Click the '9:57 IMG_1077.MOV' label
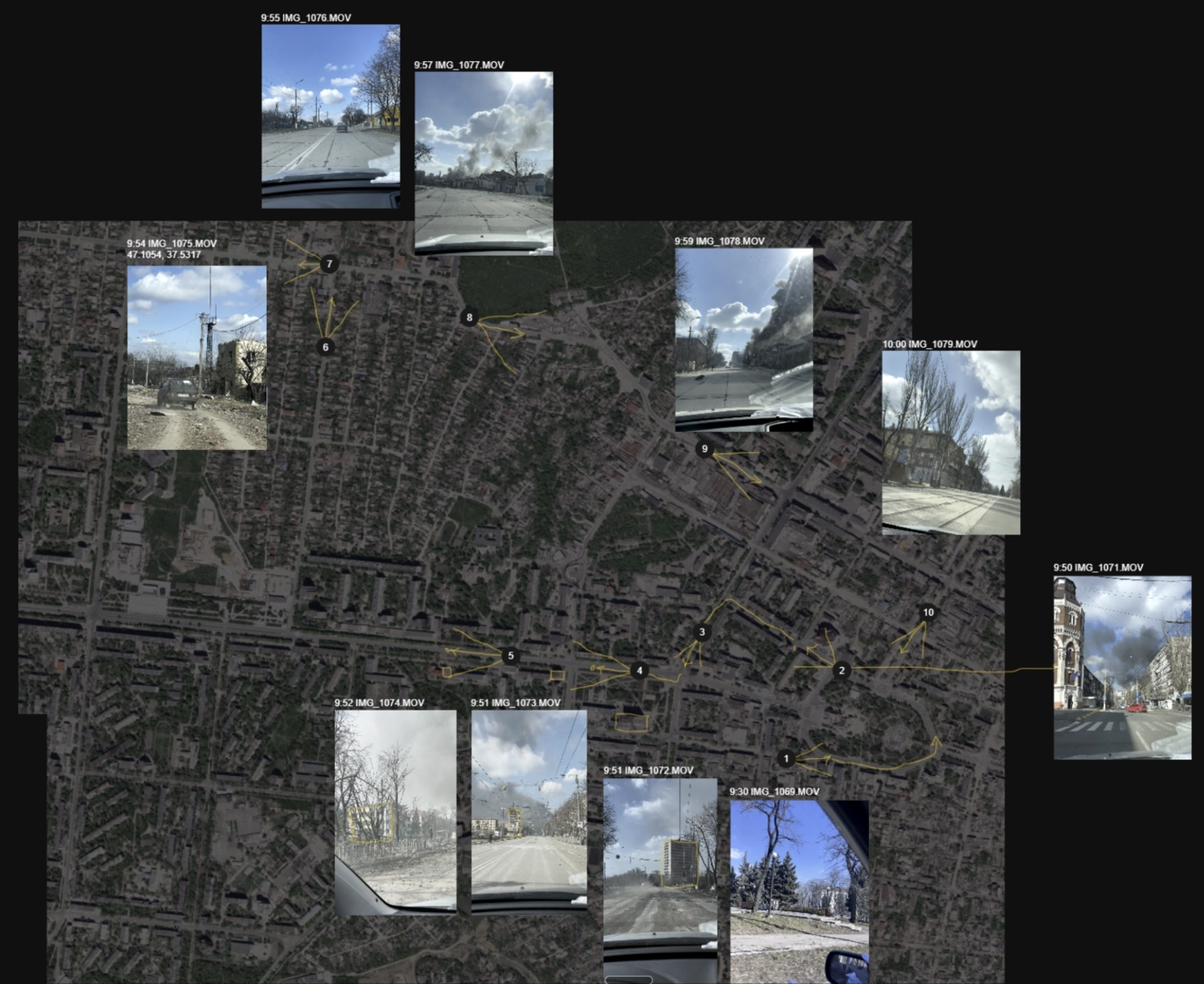The height and width of the screenshot is (984, 1204). [x=459, y=66]
